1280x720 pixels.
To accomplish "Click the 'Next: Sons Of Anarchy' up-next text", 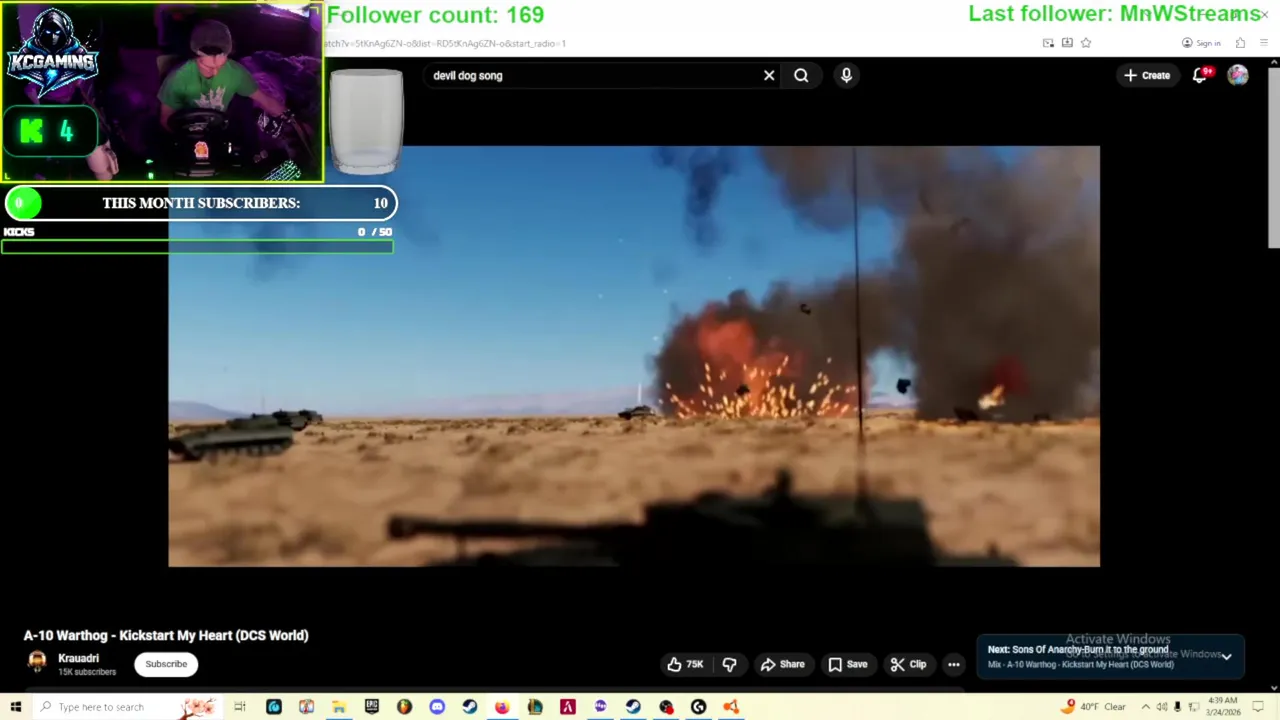I will [x=1078, y=650].
